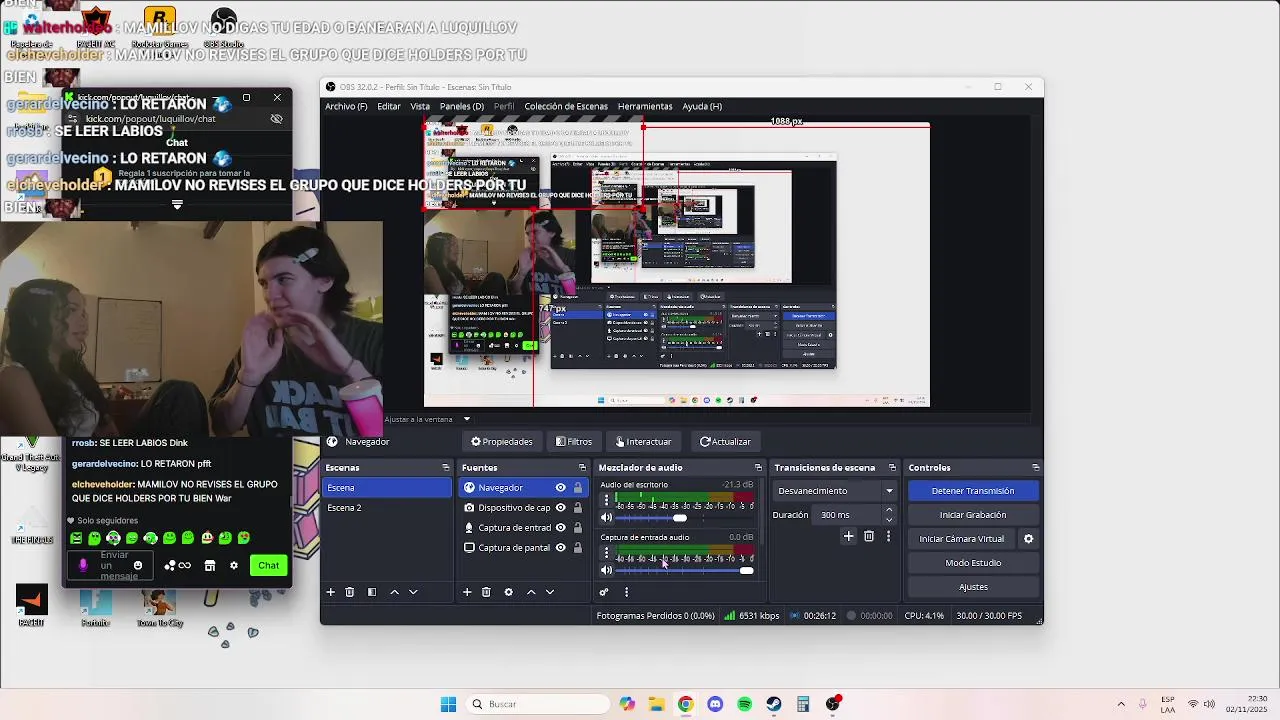
Task: Open Audio del escritorio options dots
Action: click(x=606, y=501)
